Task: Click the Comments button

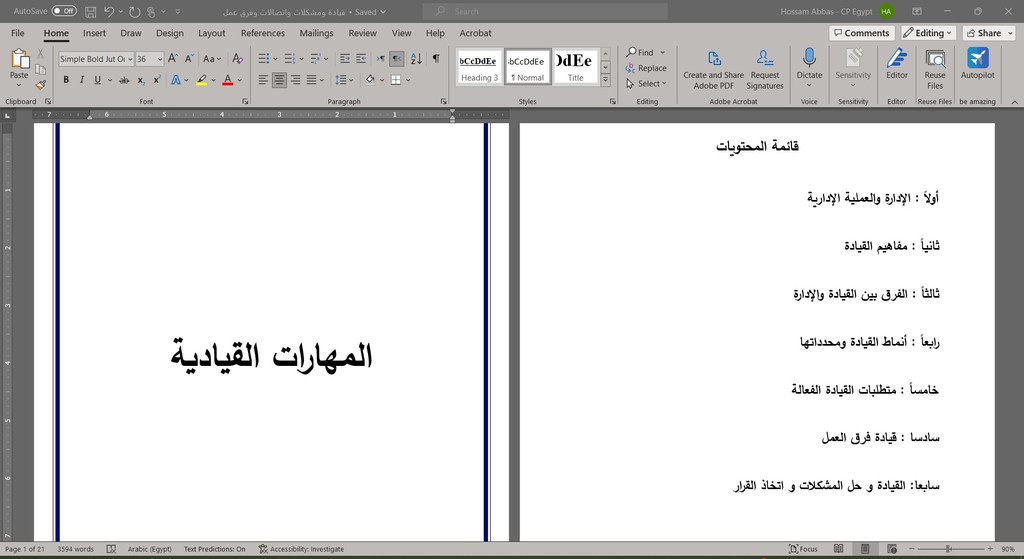Action: tap(862, 33)
